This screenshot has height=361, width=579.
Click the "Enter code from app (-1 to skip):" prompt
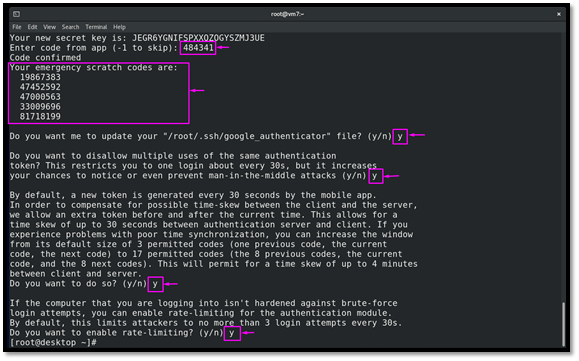click(x=93, y=48)
